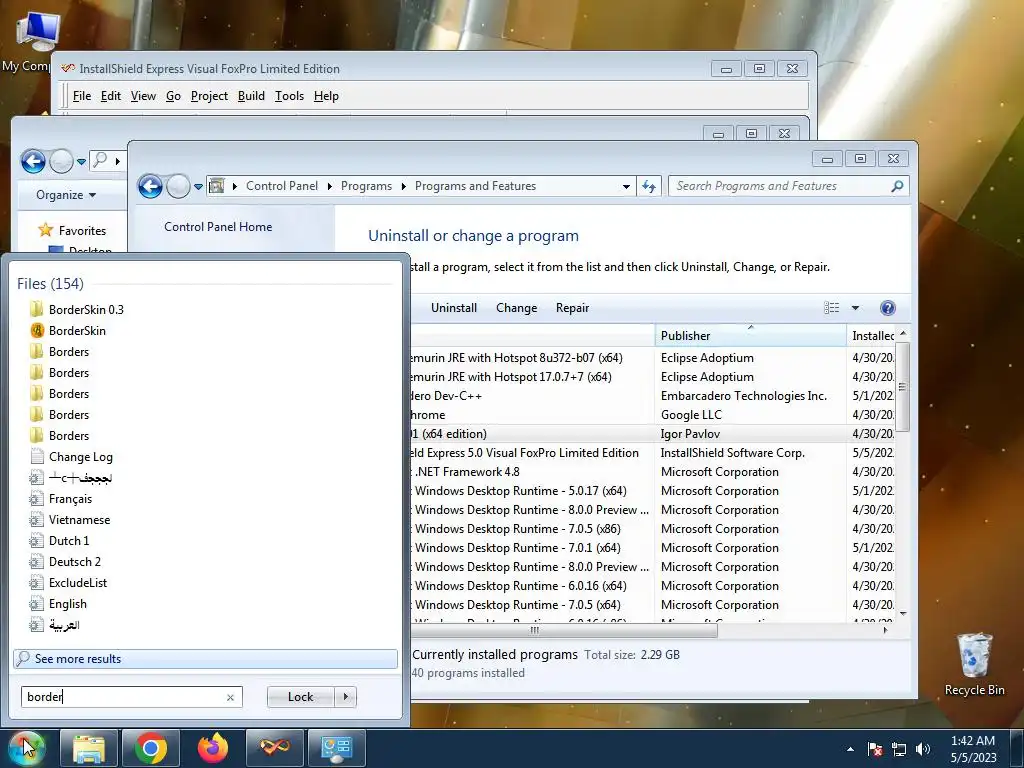Refresh the Programs and Features address bar
This screenshot has width=1024, height=768.
(648, 186)
